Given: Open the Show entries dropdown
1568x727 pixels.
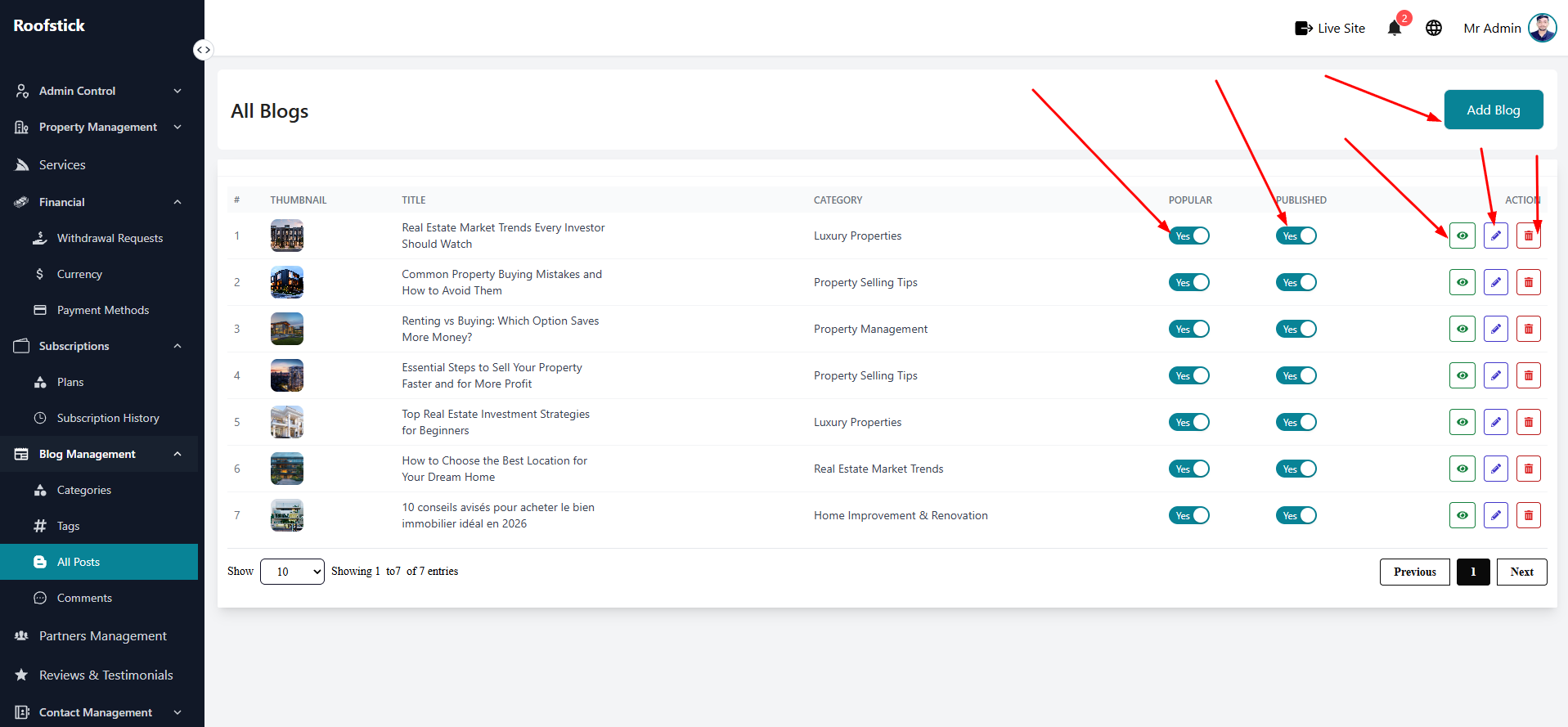Looking at the screenshot, I should point(292,572).
